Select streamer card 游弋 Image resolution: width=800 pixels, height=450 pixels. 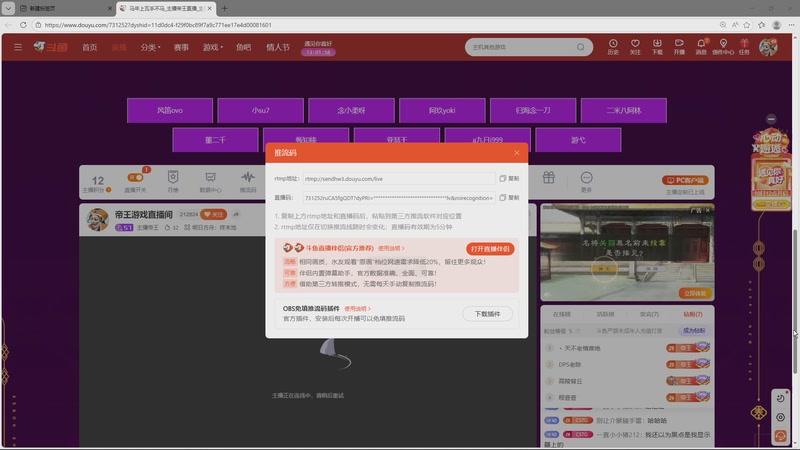pyautogui.click(x=578, y=140)
